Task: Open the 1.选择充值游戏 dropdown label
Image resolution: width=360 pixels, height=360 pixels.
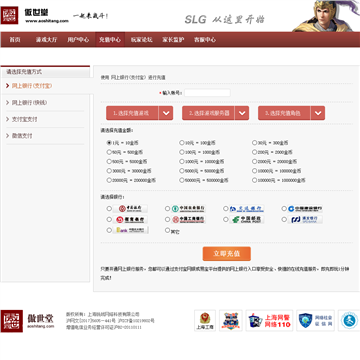Action: 132,113
